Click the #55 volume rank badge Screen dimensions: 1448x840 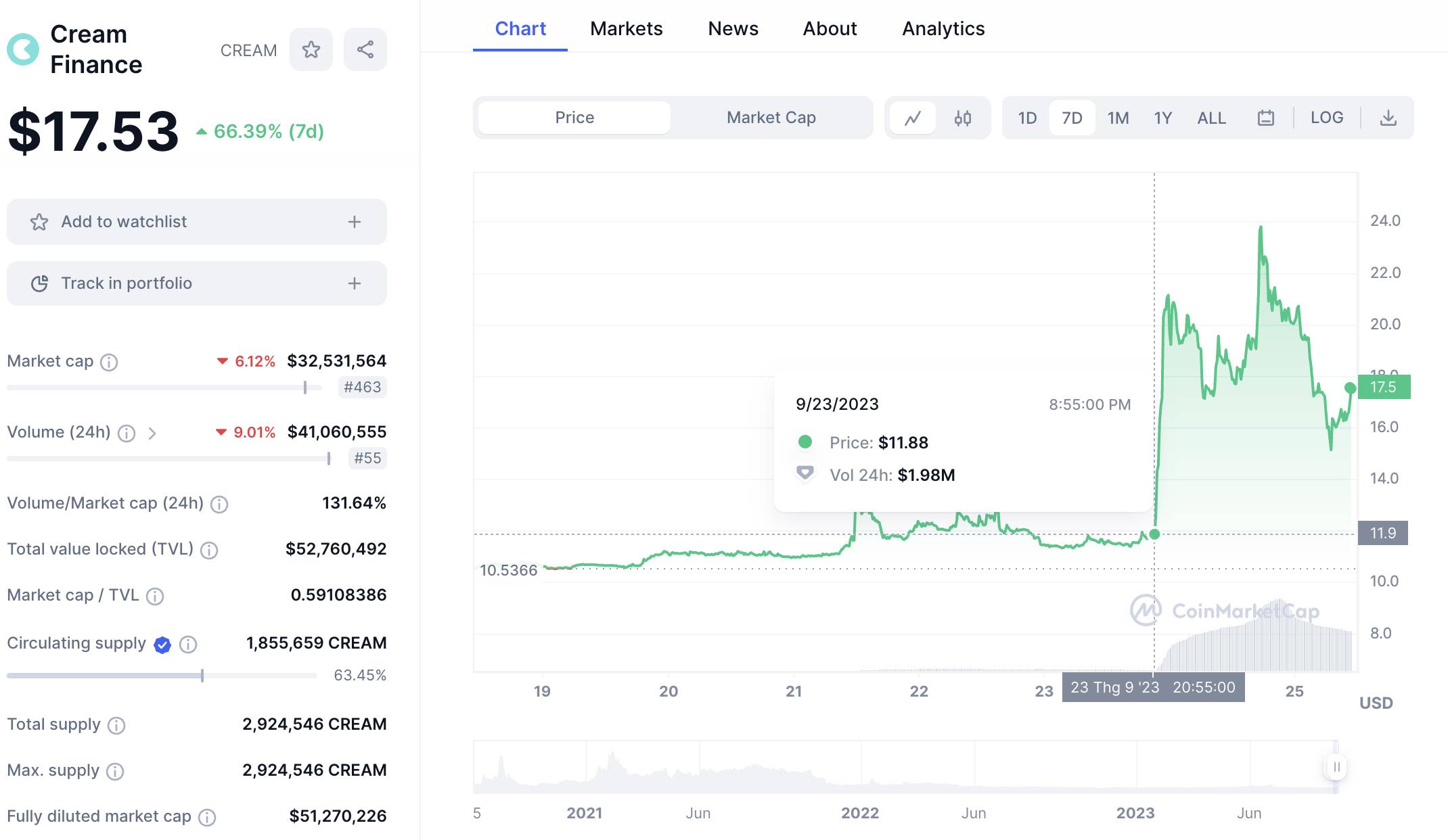(367, 458)
